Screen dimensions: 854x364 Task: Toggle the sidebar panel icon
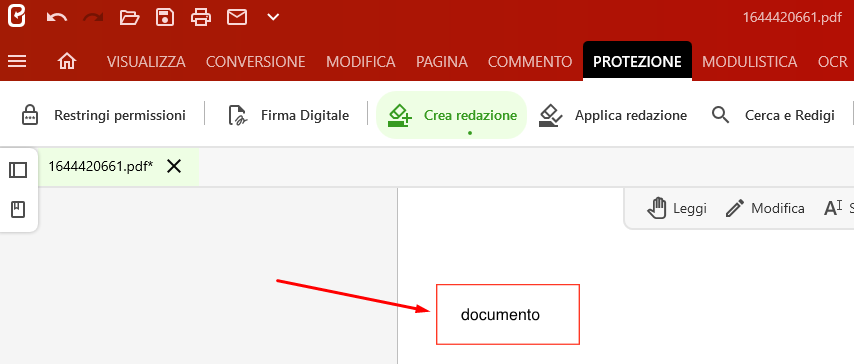point(18,171)
